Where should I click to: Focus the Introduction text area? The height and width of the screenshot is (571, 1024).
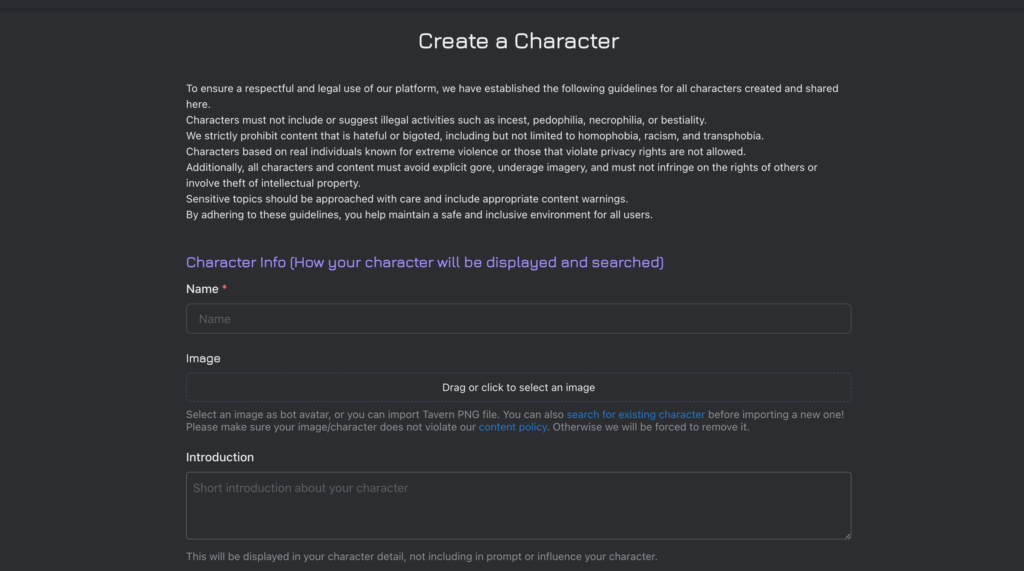[518, 505]
